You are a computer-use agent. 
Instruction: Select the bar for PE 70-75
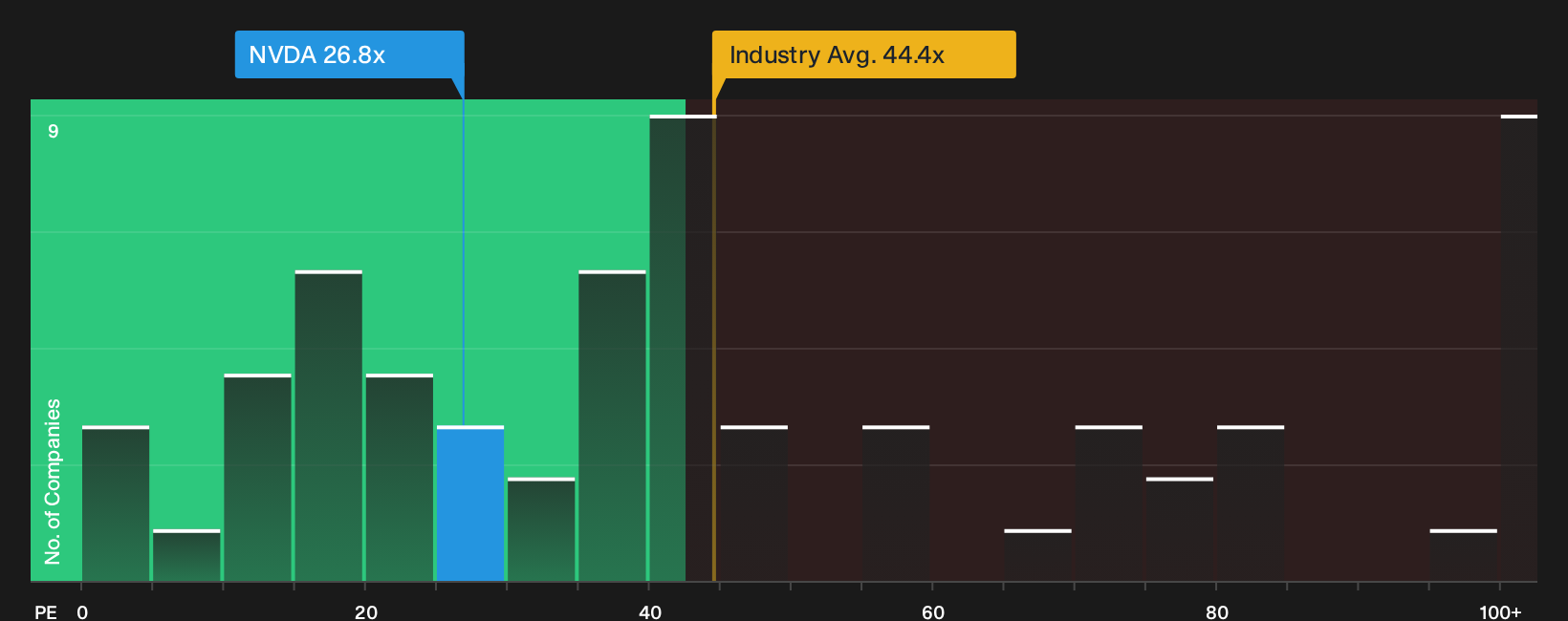point(1109,503)
